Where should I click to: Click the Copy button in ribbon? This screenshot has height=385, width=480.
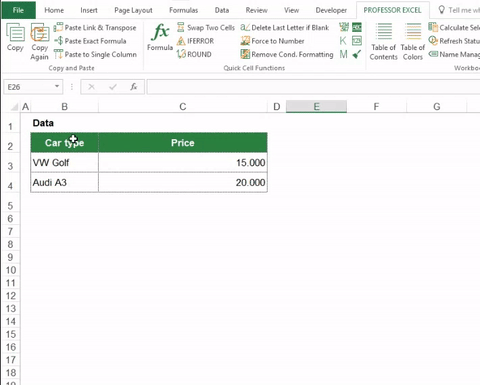click(x=15, y=37)
